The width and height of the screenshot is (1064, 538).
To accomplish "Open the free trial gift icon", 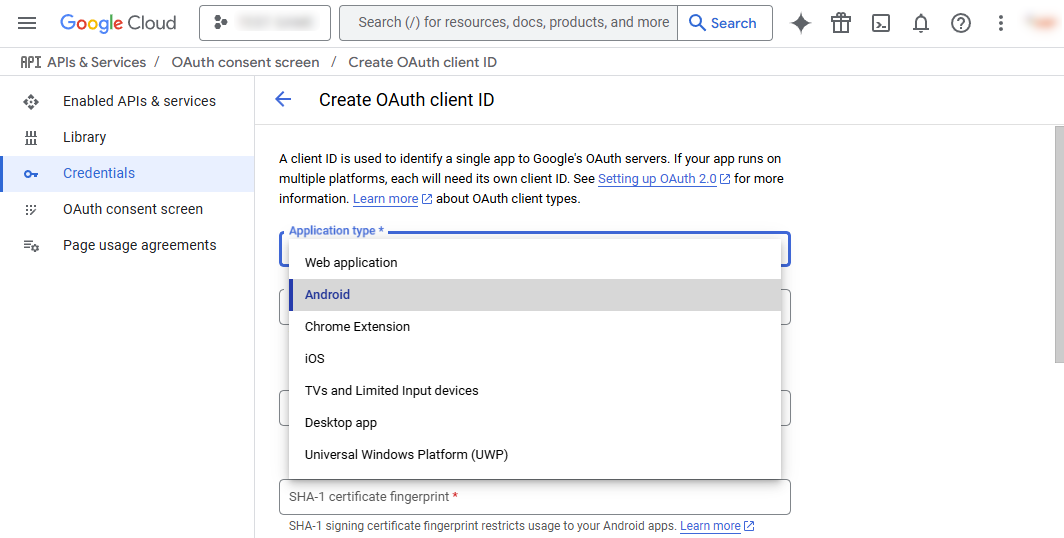I will (841, 23).
